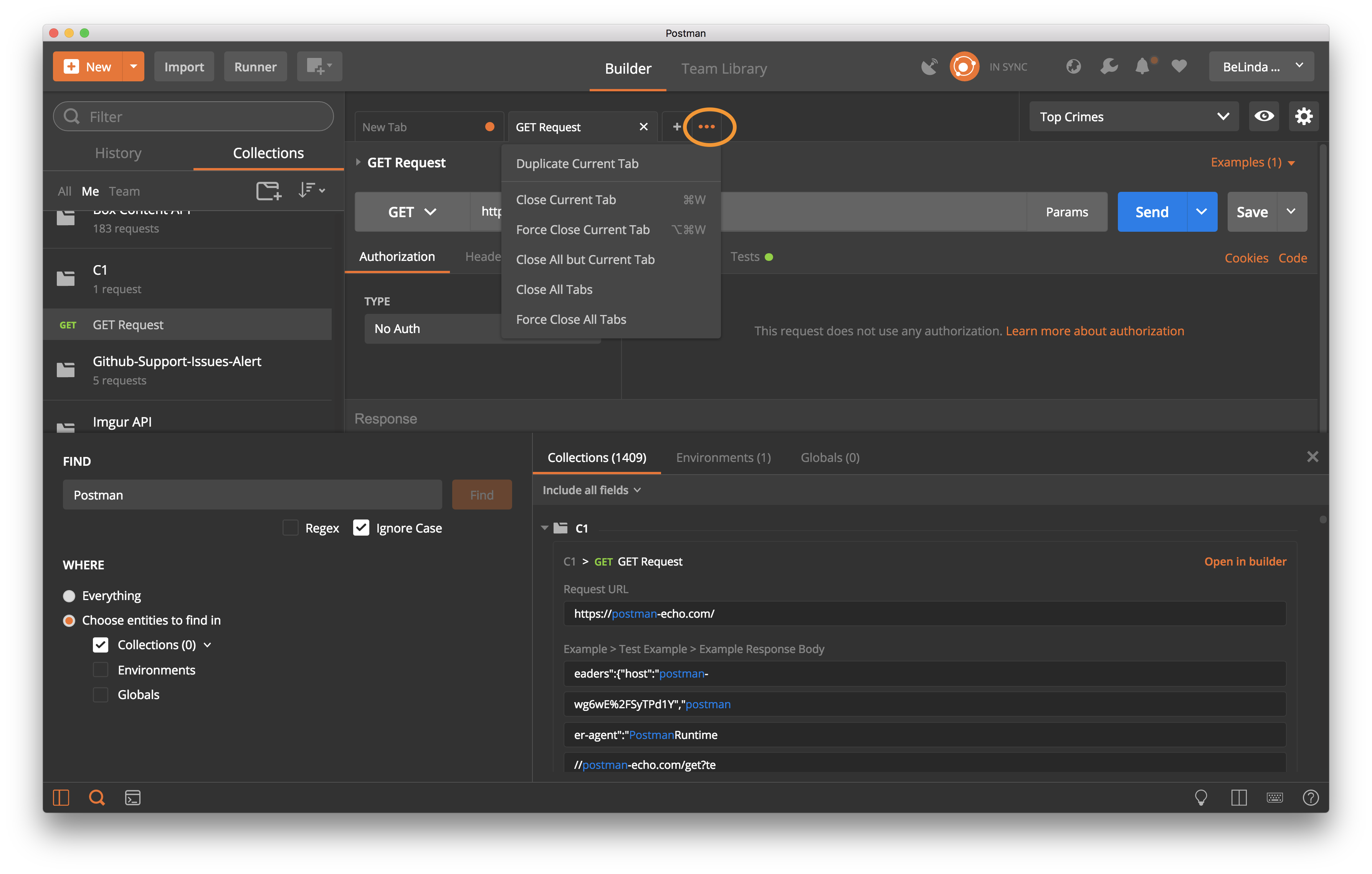Click the Find magnifier icon in status bar
This screenshot has width=1372, height=874.
point(97,797)
